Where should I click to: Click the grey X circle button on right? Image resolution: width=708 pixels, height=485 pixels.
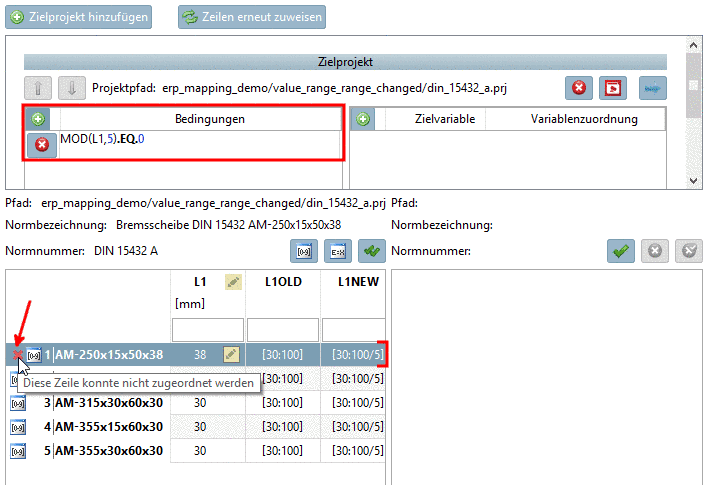click(655, 251)
